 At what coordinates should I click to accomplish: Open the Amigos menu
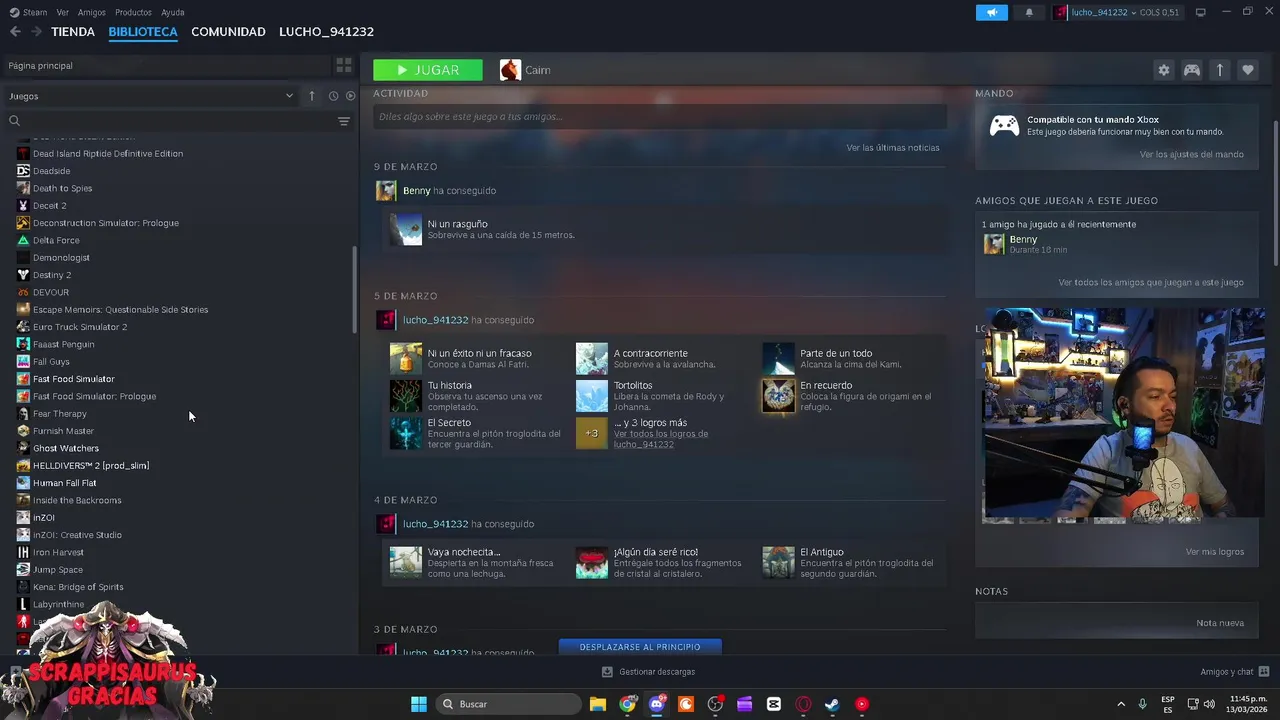[x=91, y=12]
